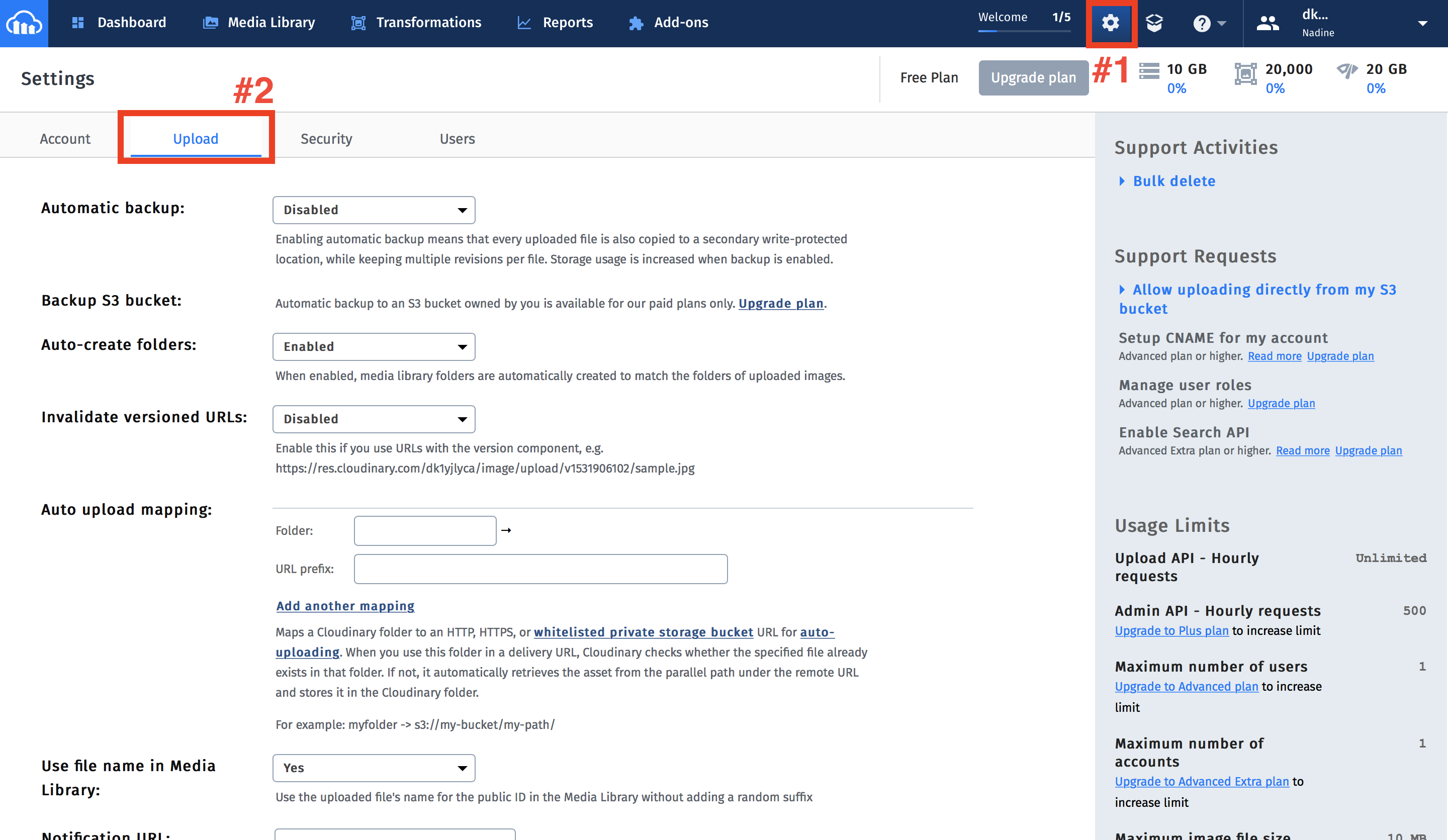Click the bandwidth icon next to 20 GB
The width and height of the screenshot is (1448, 840).
pos(1346,71)
